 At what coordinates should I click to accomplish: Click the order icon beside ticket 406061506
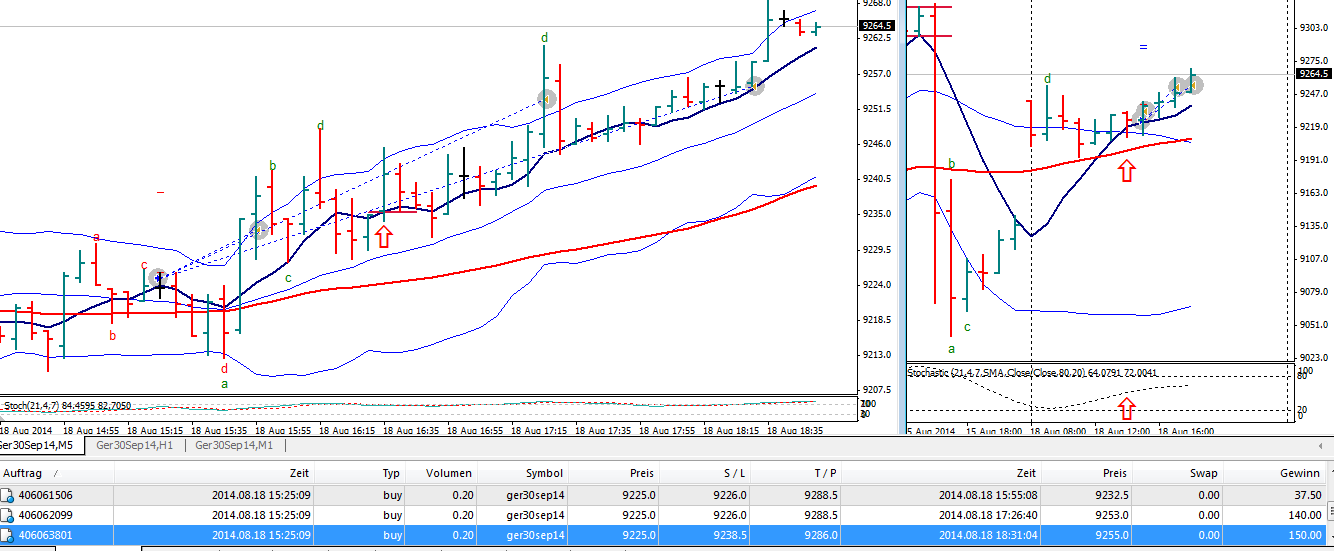(x=8, y=495)
